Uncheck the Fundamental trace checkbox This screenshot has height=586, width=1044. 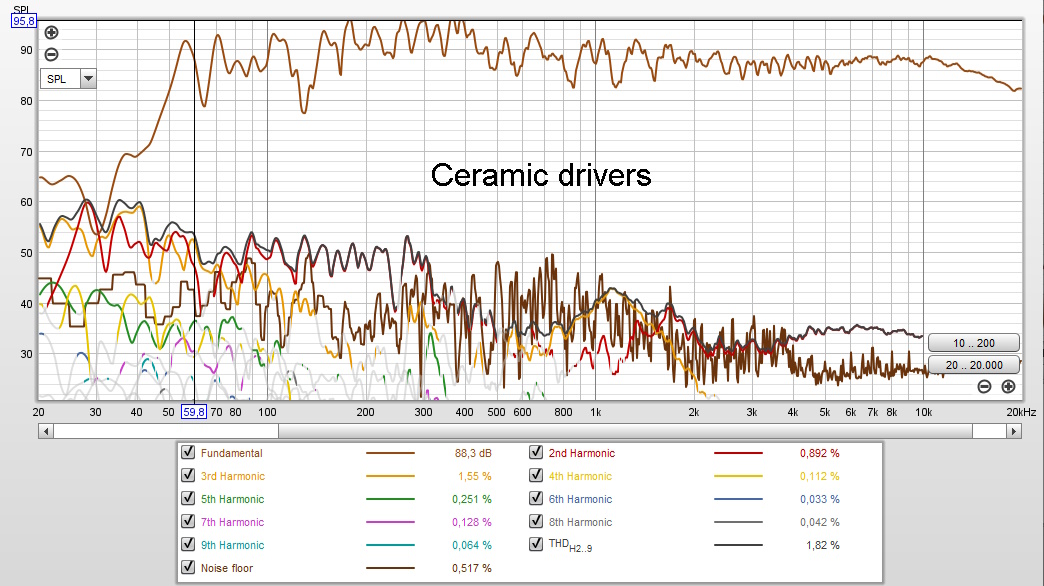click(x=188, y=453)
